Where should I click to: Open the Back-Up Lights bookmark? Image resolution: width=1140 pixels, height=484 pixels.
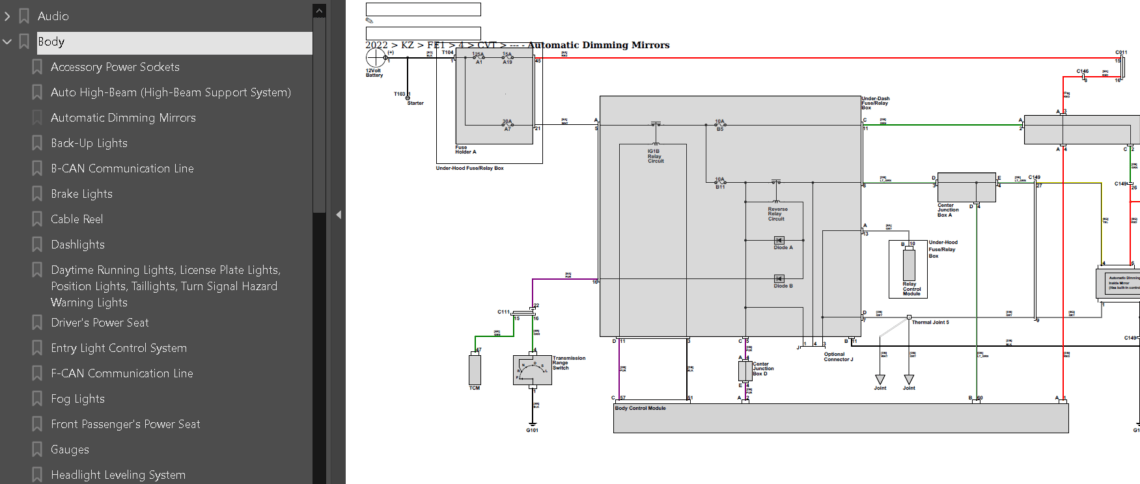pos(89,143)
